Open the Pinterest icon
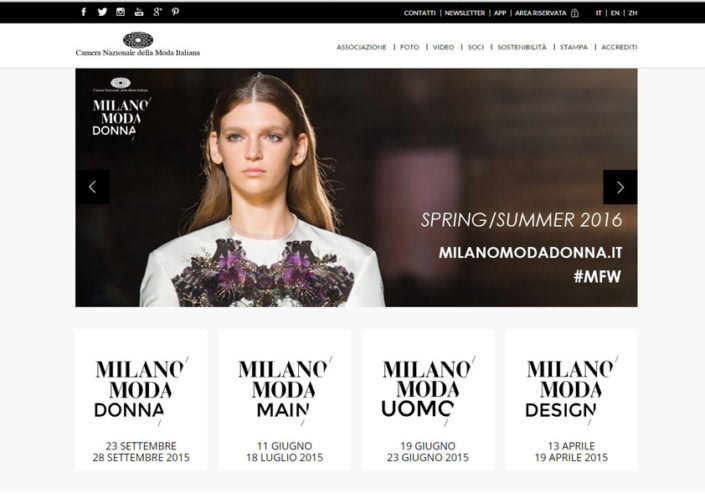The height and width of the screenshot is (498, 705). [175, 12]
